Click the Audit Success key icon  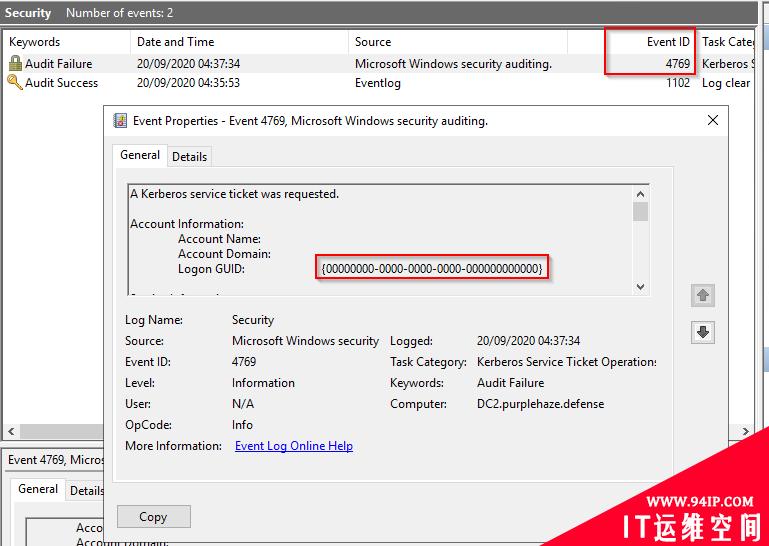click(15, 82)
